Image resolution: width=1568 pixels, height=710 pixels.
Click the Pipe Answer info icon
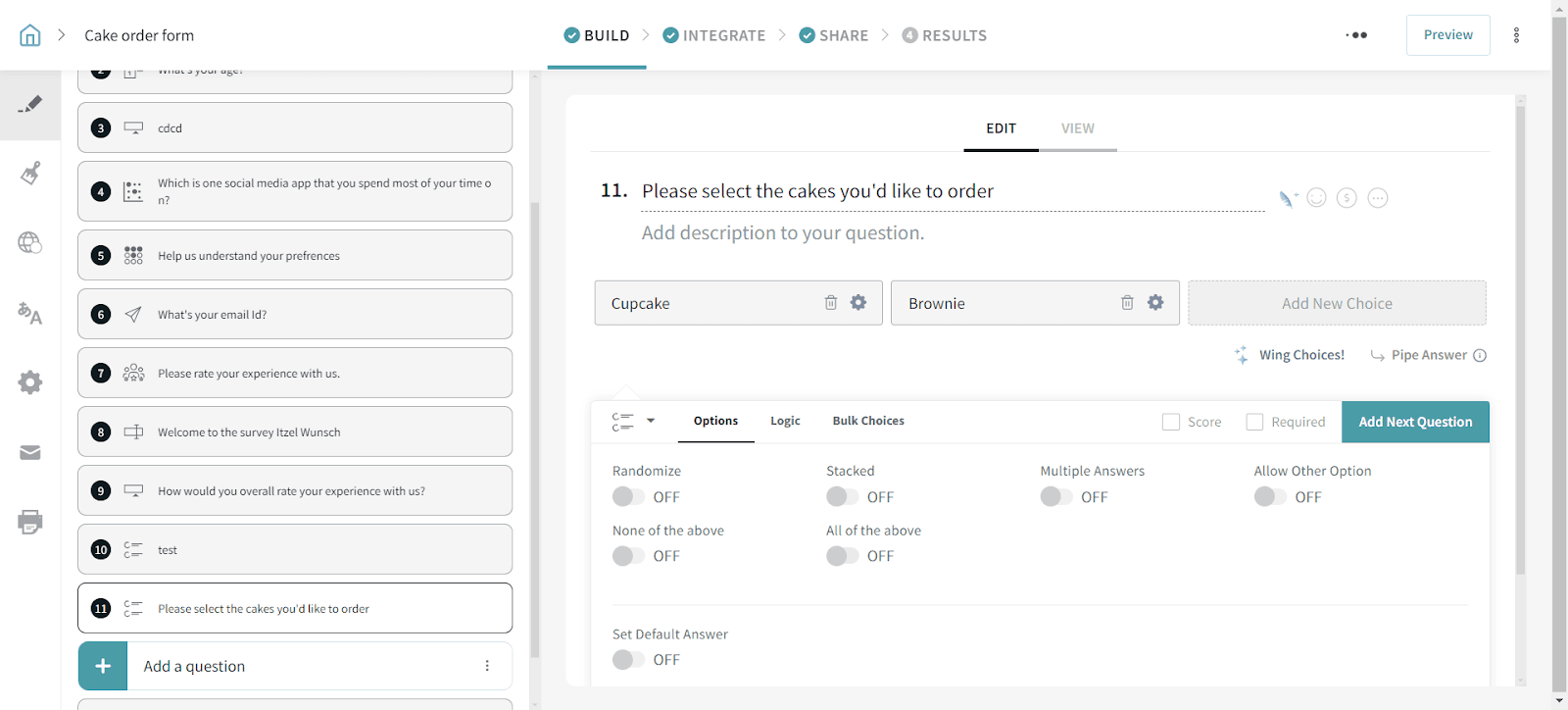click(1480, 356)
